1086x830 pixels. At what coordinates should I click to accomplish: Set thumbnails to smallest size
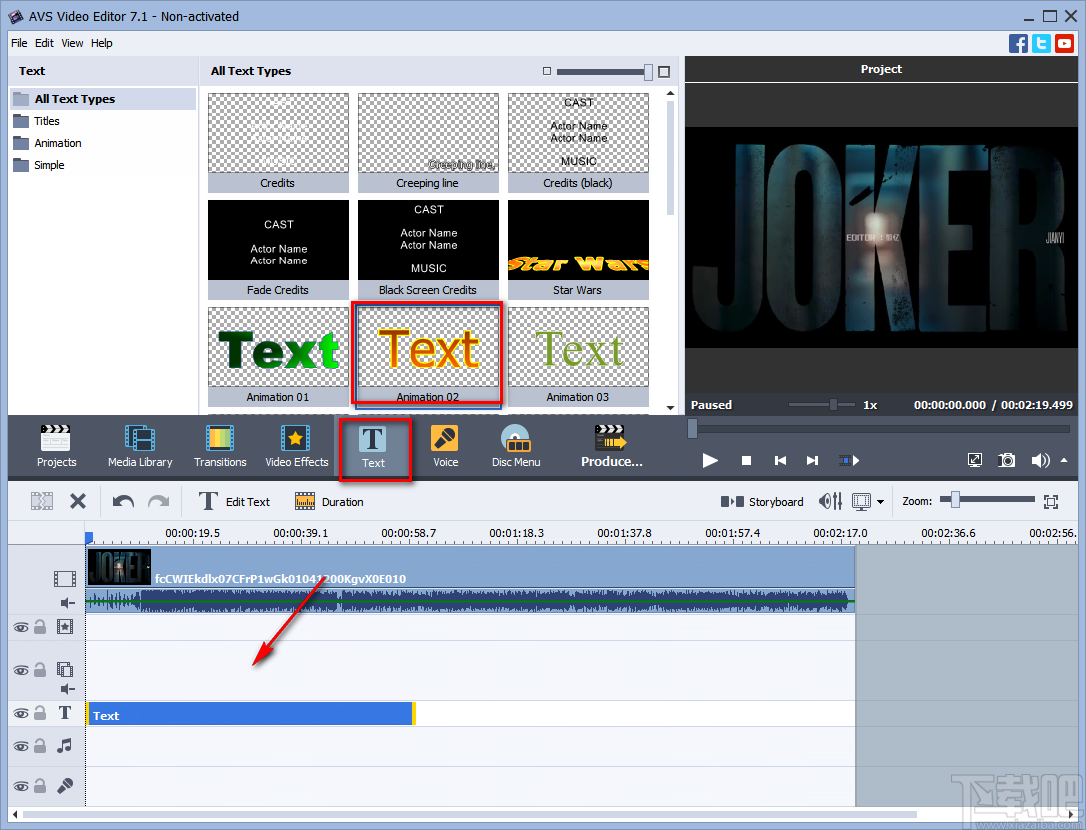547,71
